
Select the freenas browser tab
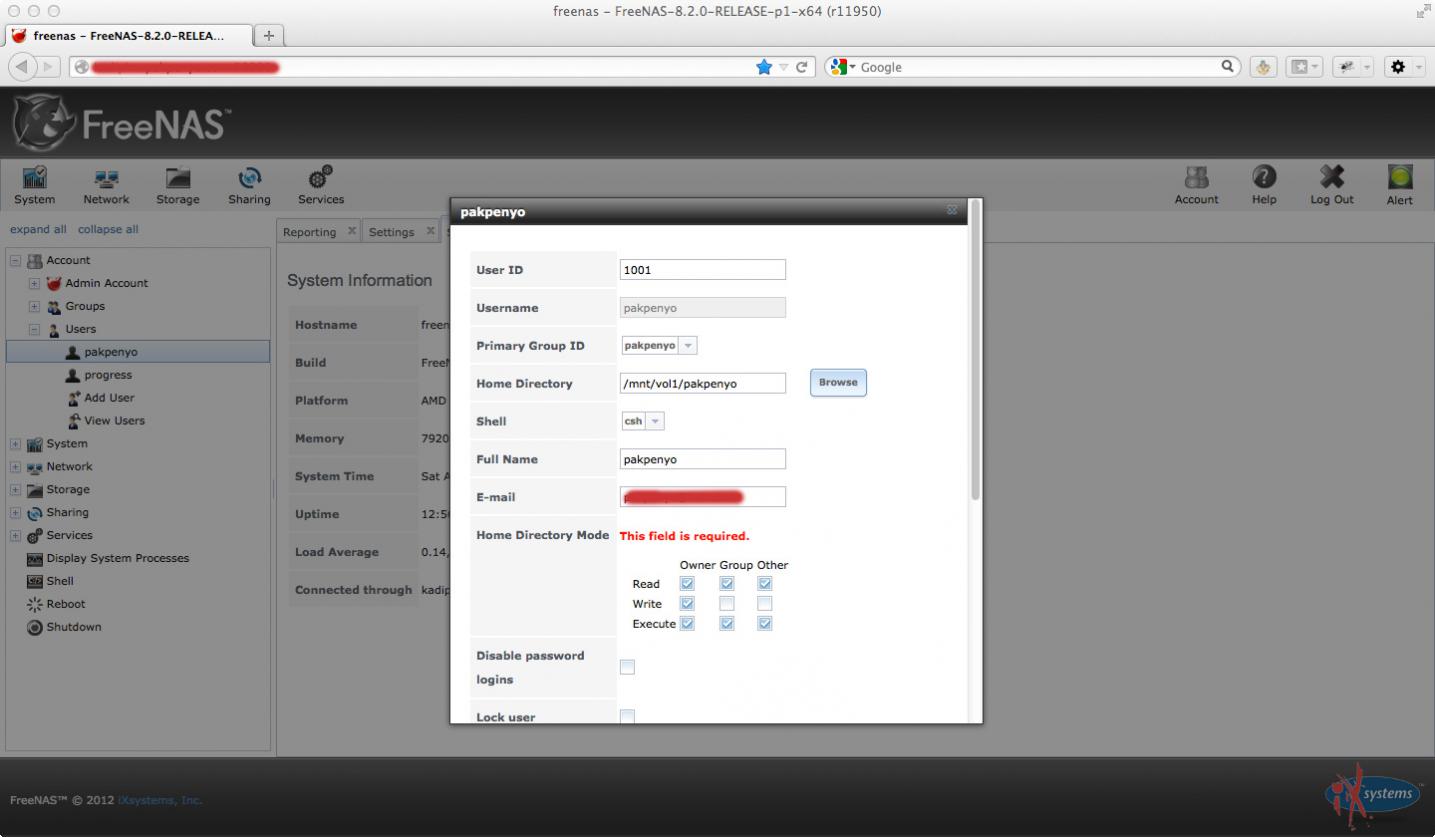coord(130,35)
